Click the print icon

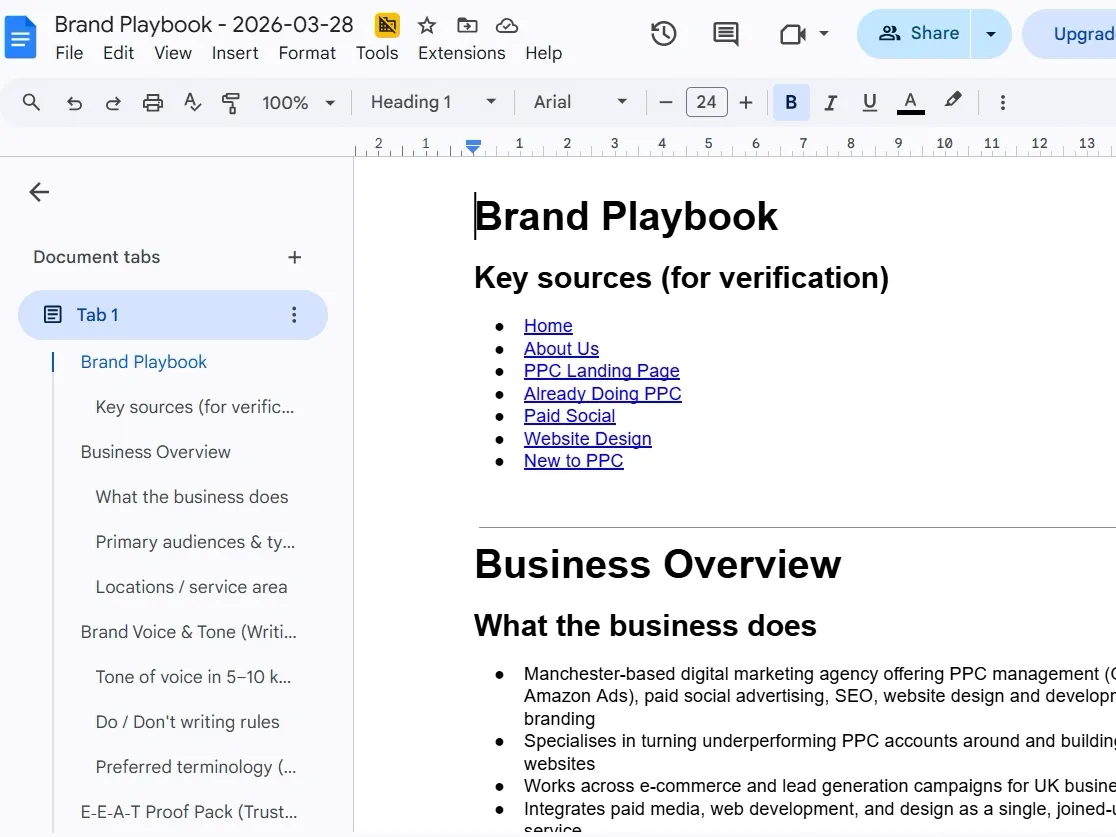coord(152,102)
